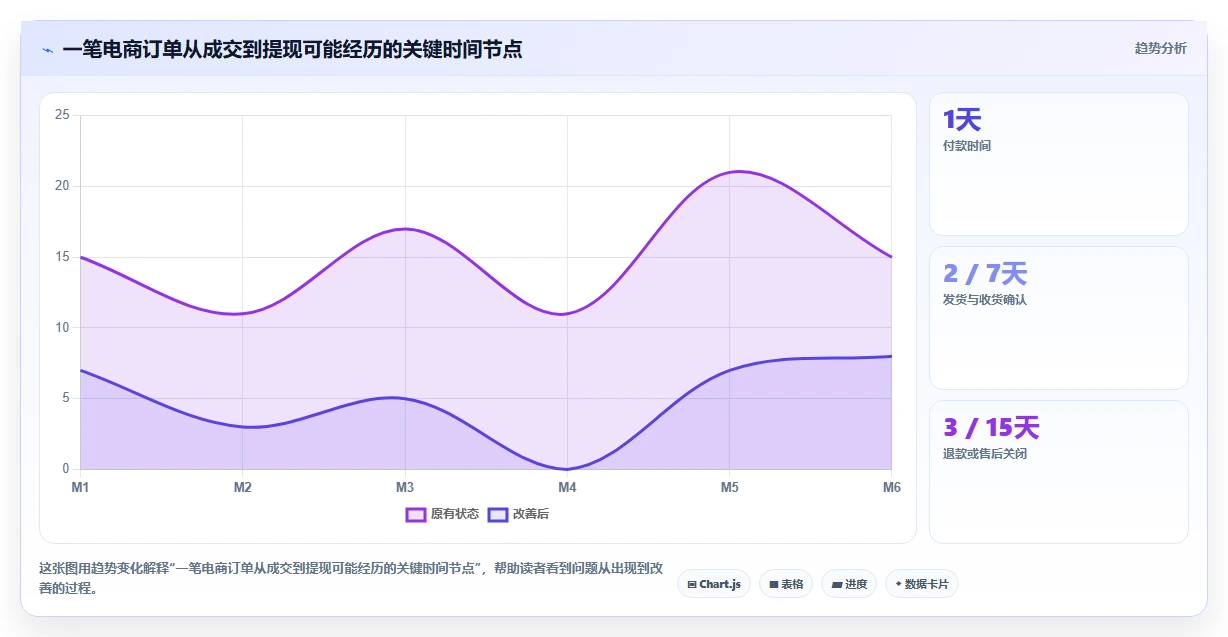Viewport: 1228px width, 637px height.
Task: Click the description paragraph below the chart
Action: click(x=351, y=578)
